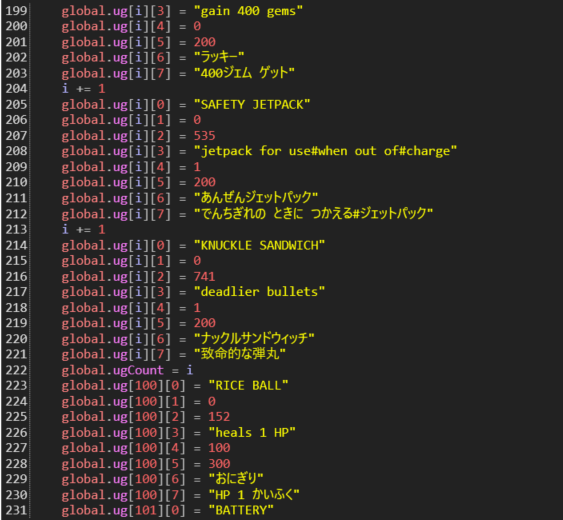Click global.ug[i][5] on line 201

116,43
